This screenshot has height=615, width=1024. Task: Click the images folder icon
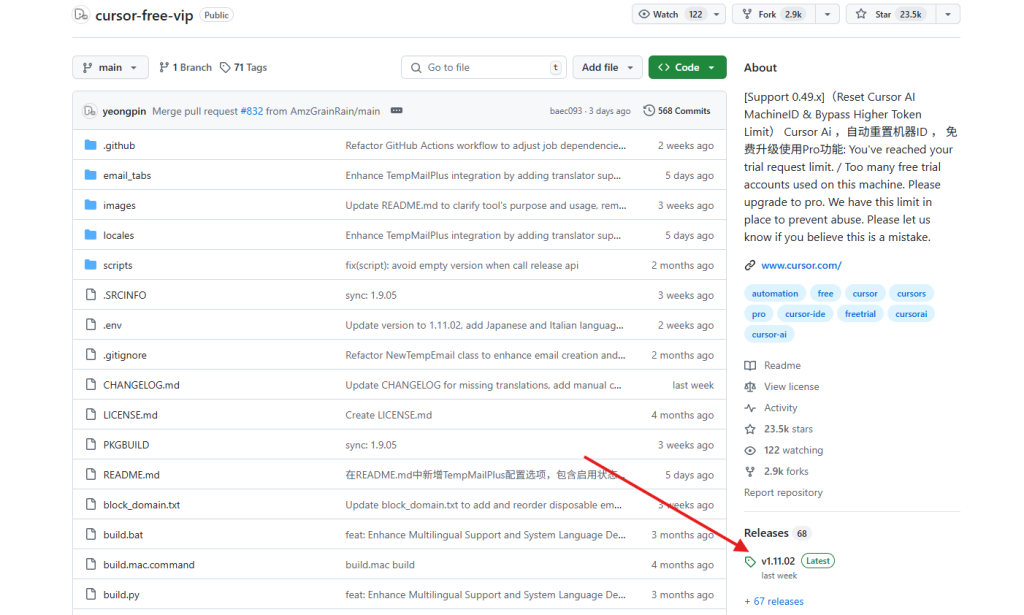click(91, 205)
